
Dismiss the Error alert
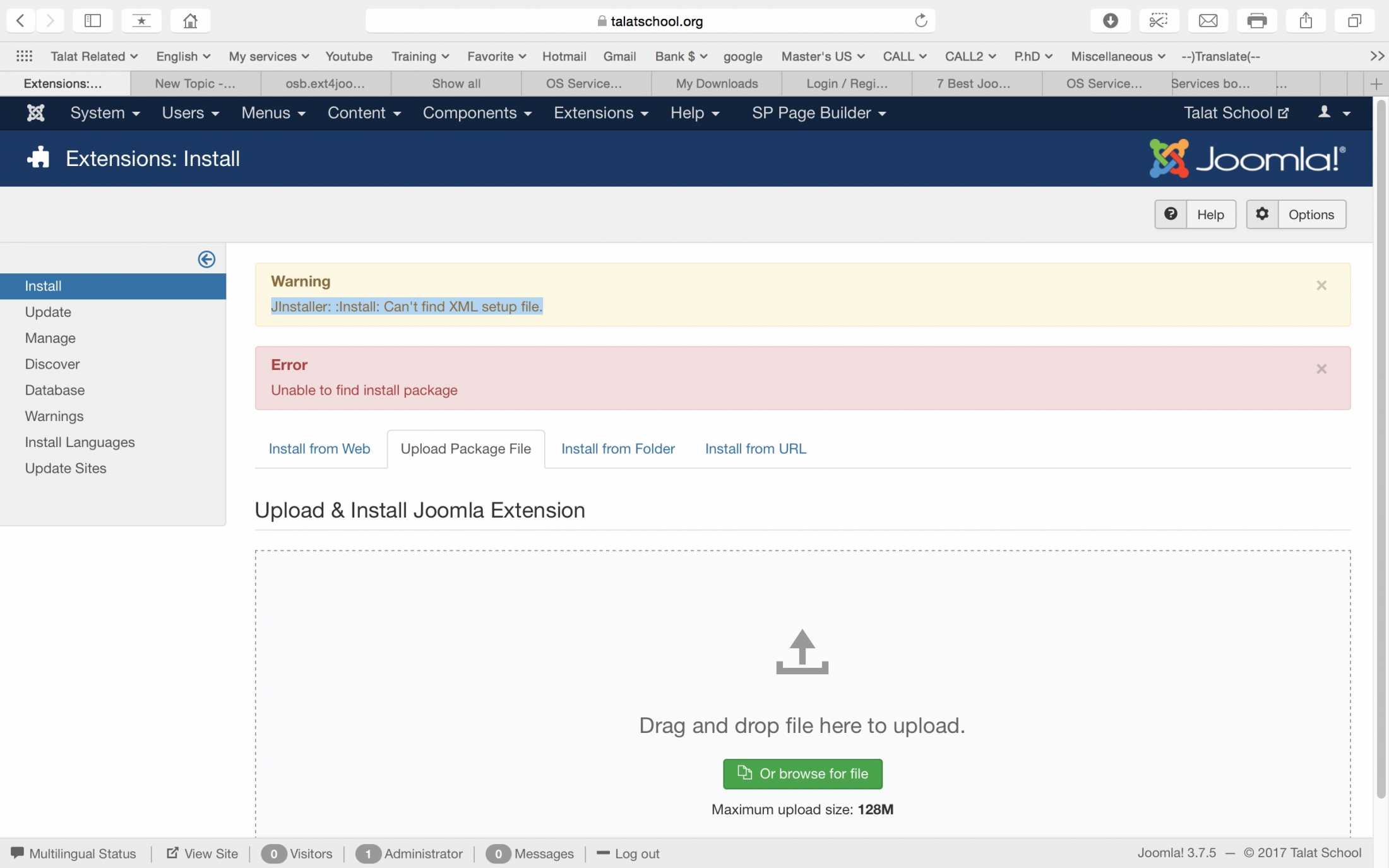coord(1321,369)
